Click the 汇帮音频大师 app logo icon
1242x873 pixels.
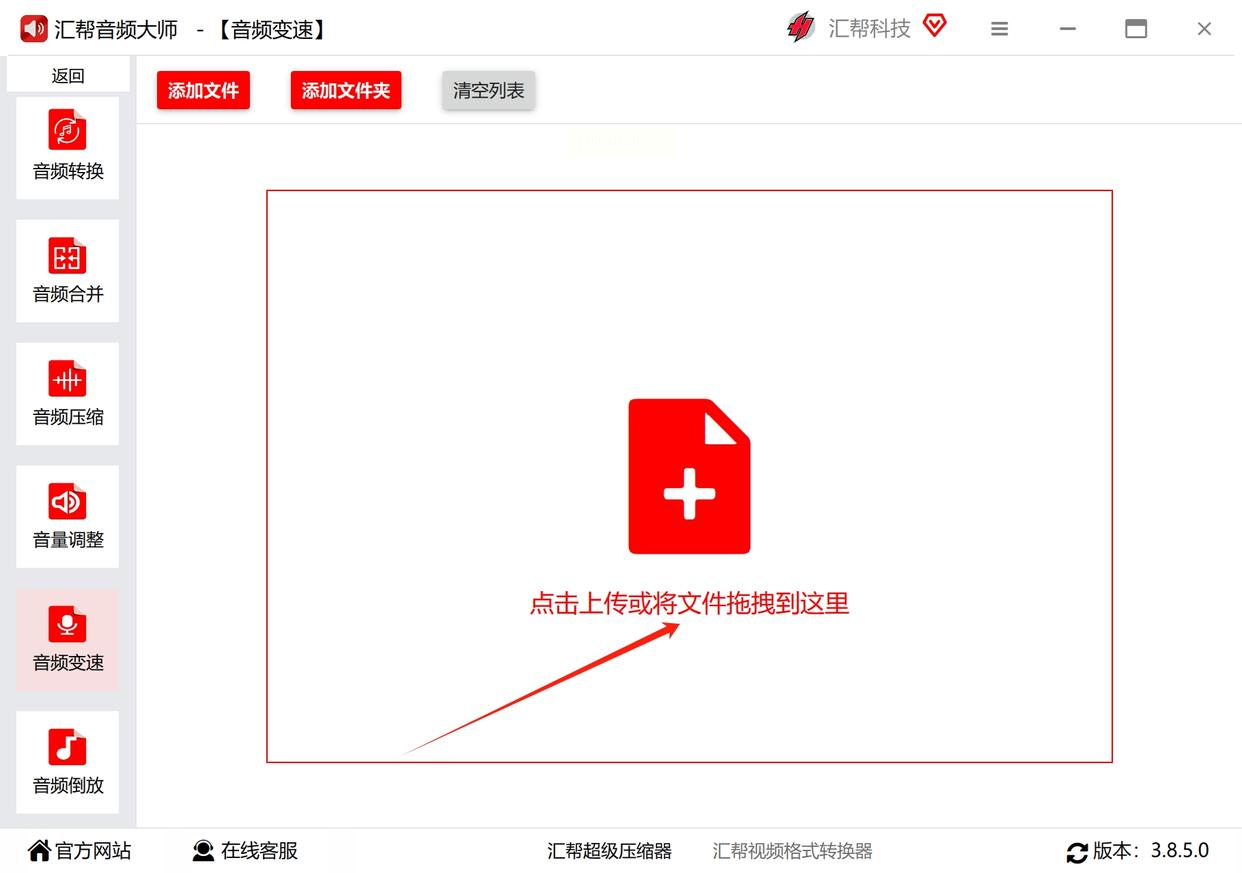tap(34, 29)
